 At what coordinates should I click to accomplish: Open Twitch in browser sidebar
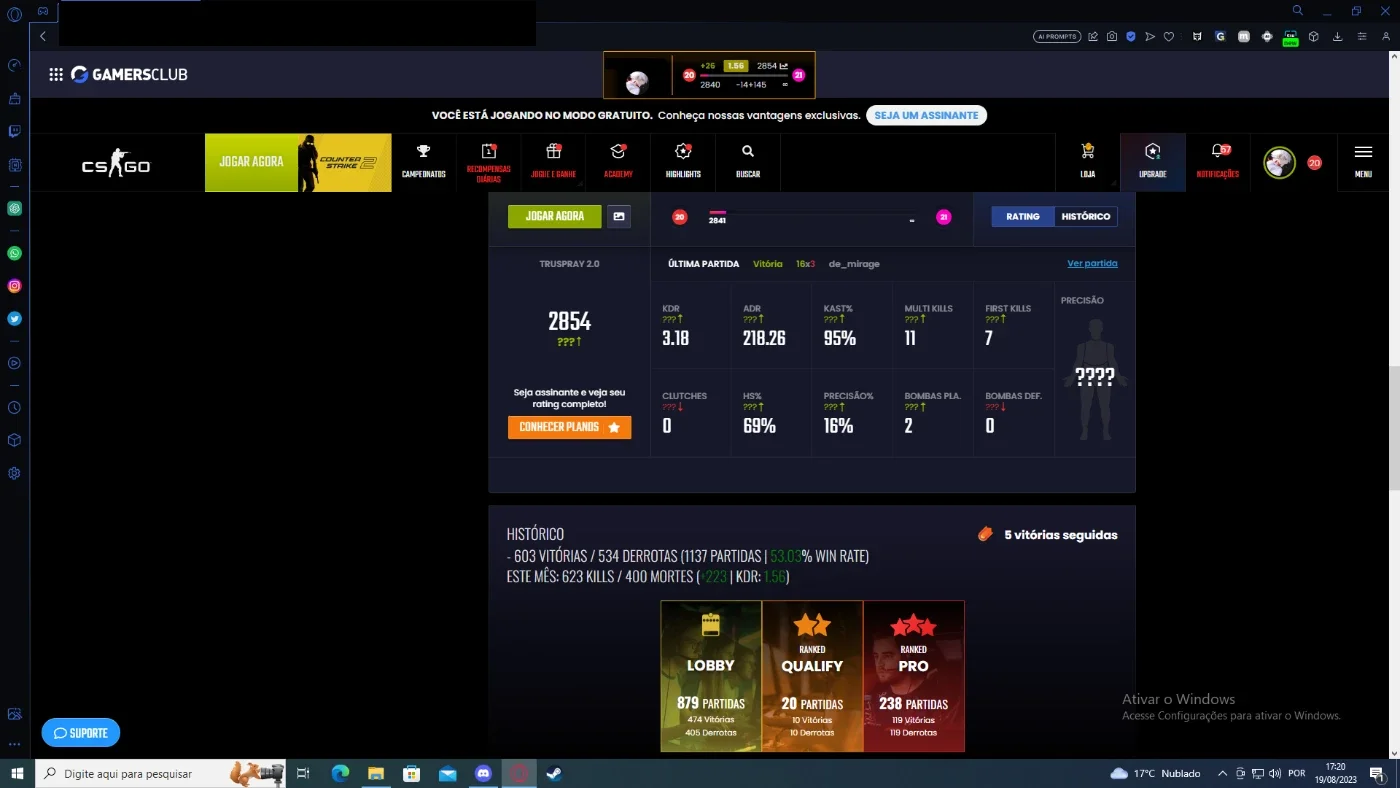pyautogui.click(x=14, y=131)
